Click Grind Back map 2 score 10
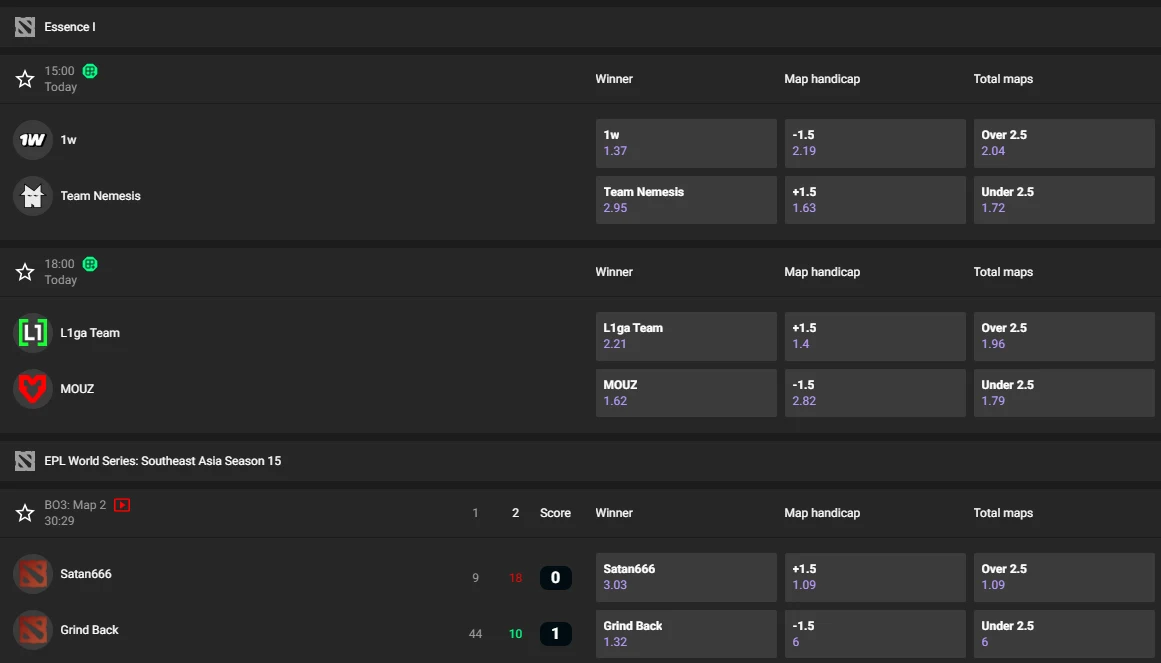The image size is (1161, 663). click(515, 634)
